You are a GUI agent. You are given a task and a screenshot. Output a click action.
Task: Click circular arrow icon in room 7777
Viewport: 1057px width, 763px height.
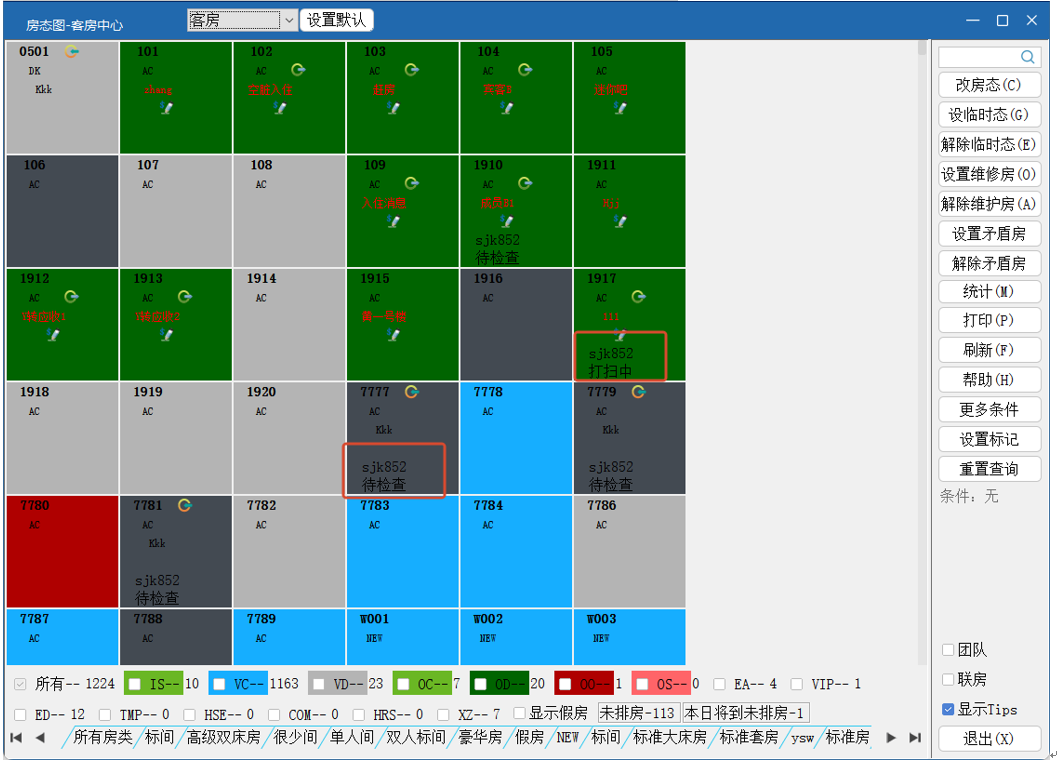pos(412,392)
